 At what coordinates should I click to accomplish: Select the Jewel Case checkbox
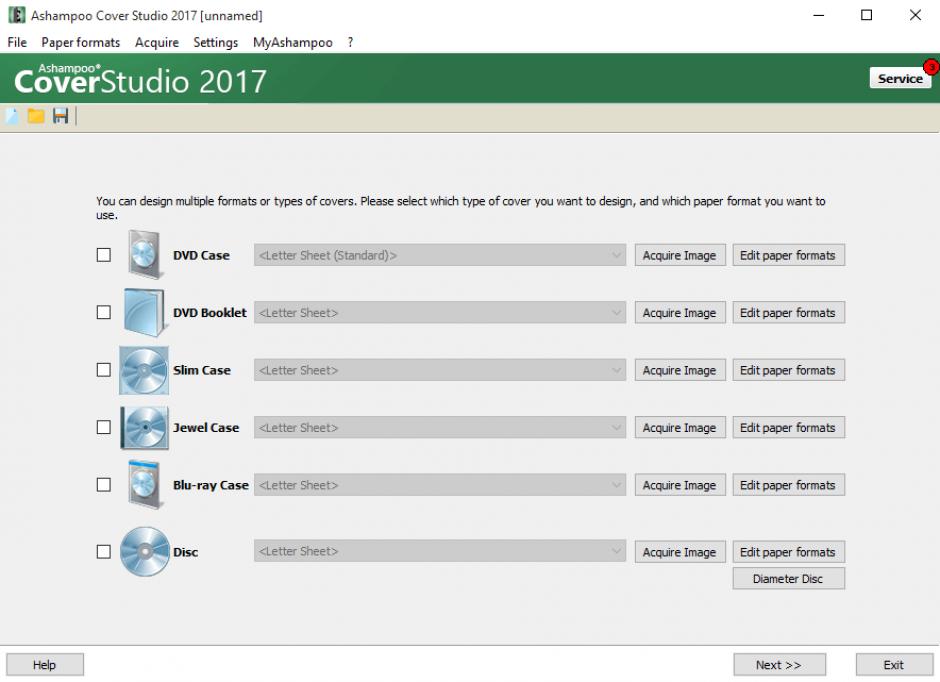click(x=104, y=427)
